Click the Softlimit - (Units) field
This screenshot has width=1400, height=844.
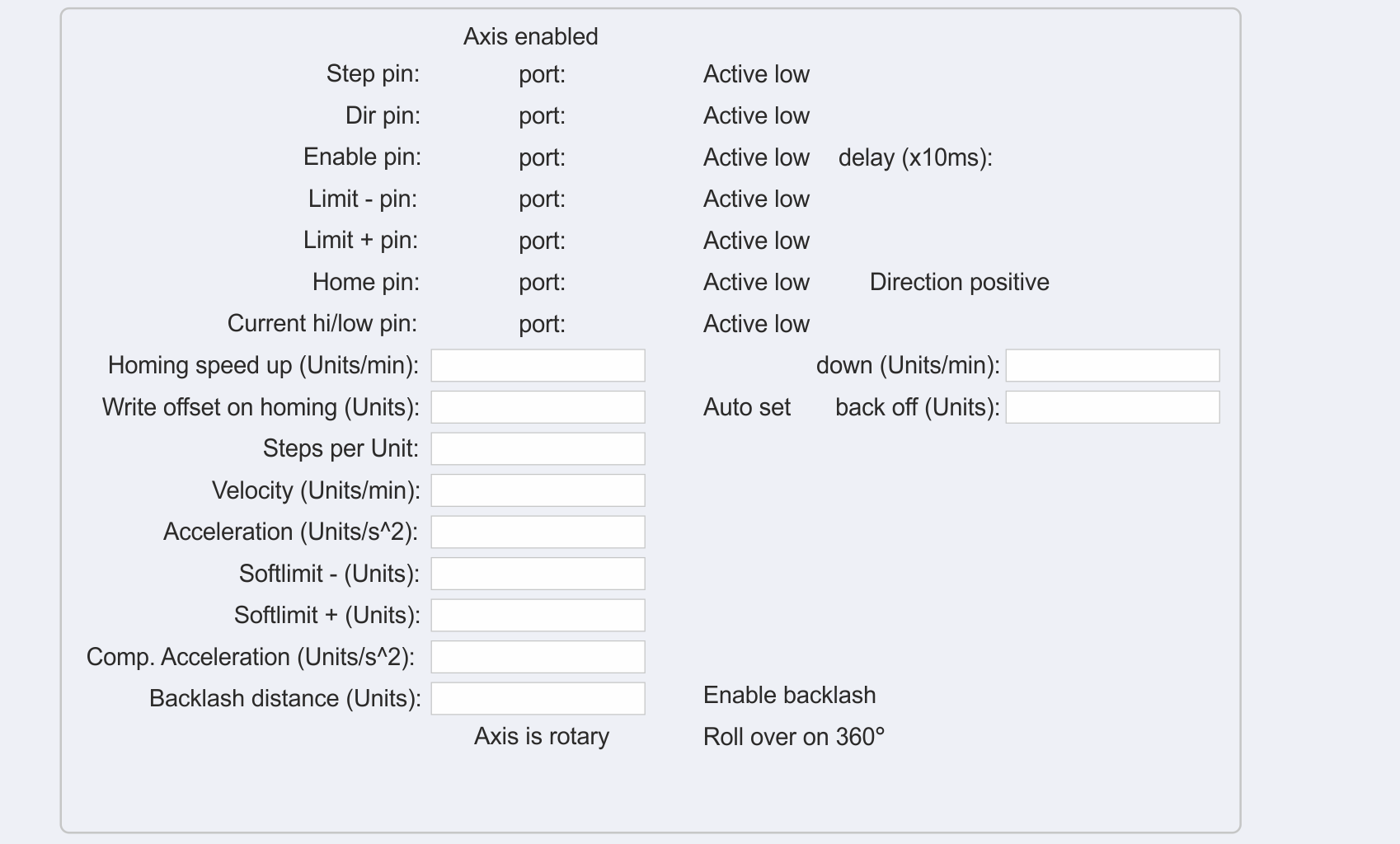[x=538, y=574]
